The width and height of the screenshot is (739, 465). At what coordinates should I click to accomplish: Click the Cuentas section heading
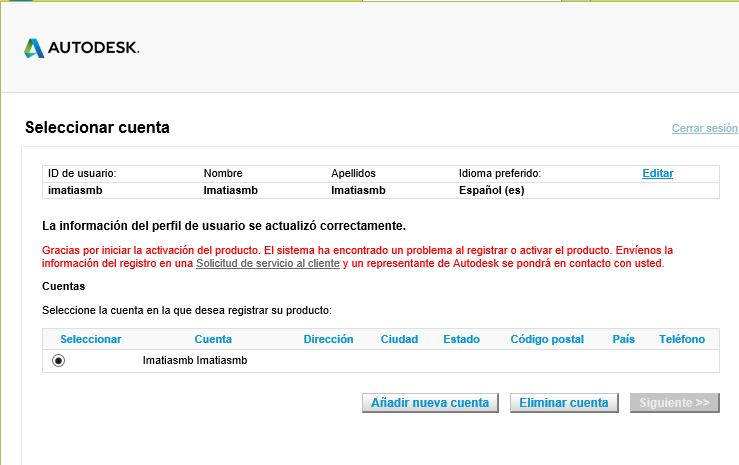pos(64,286)
